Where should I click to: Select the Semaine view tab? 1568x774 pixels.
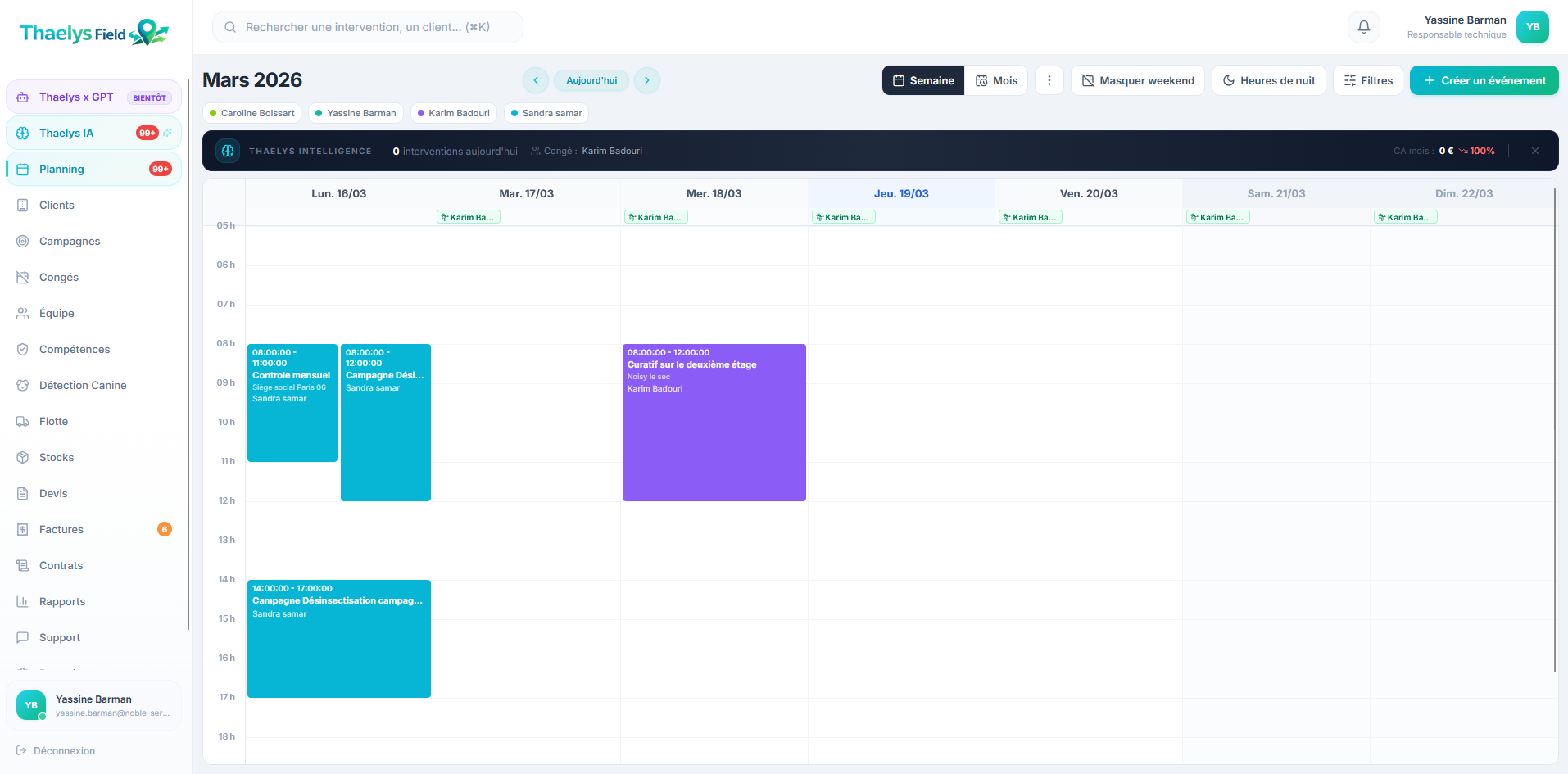point(923,80)
